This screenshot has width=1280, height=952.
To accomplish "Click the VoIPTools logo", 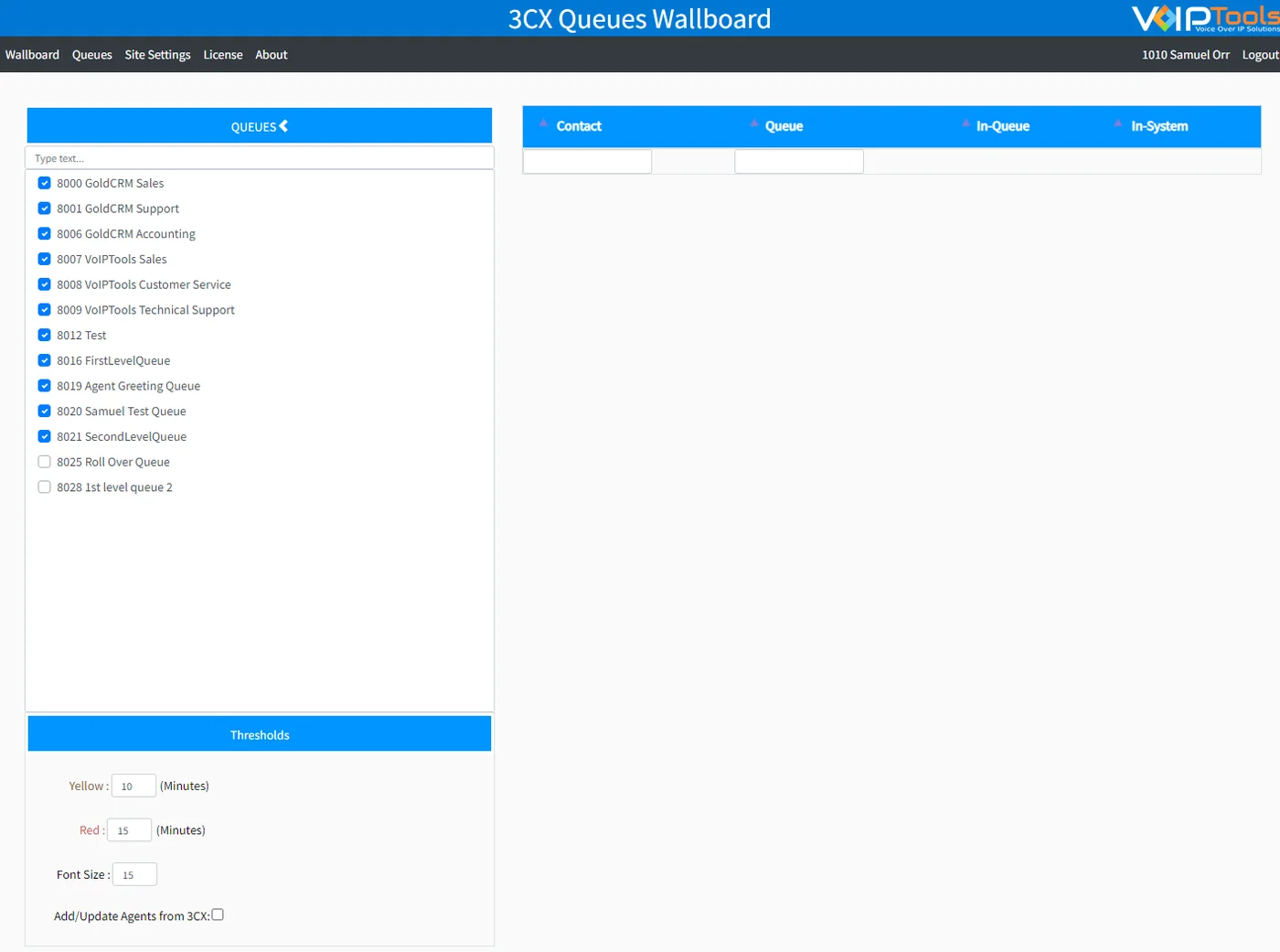I will 1205,18.
